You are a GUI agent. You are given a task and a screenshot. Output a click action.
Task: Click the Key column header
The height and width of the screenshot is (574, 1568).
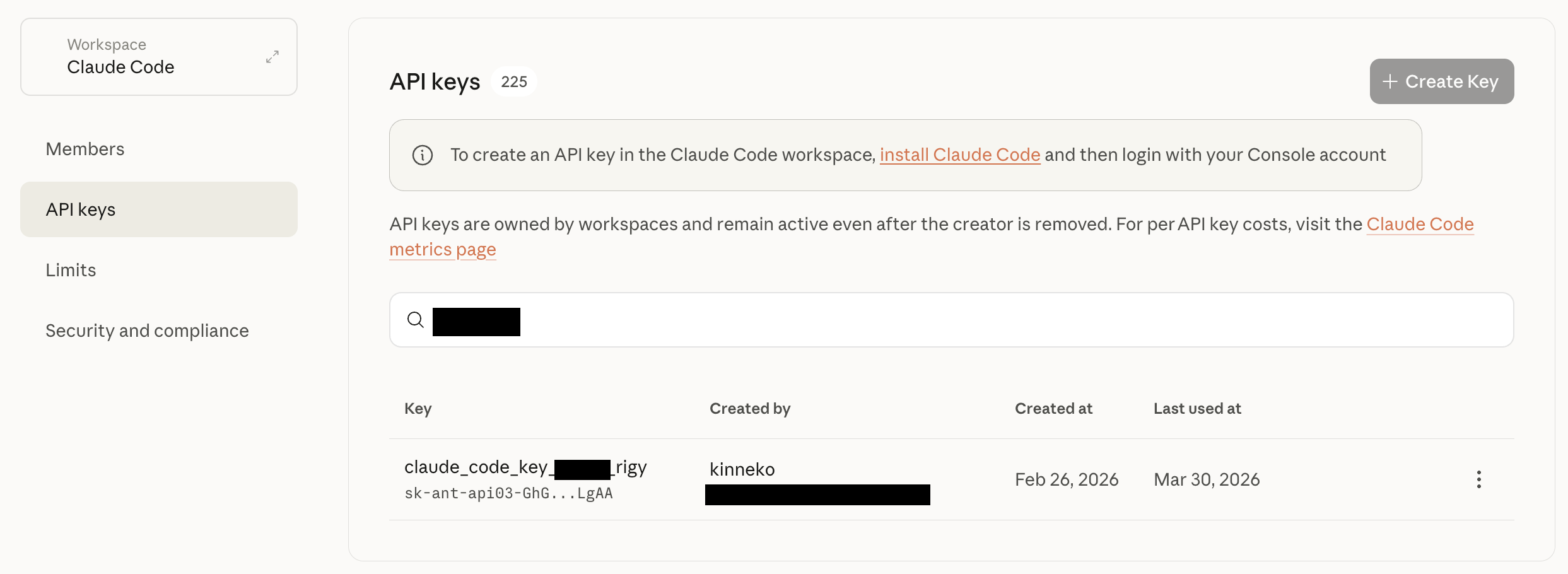pos(418,409)
